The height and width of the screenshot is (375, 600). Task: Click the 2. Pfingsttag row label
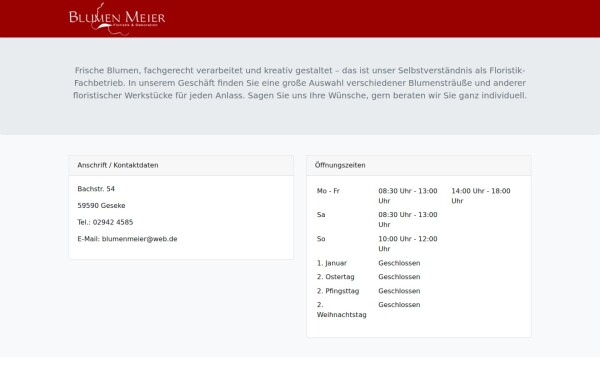point(338,291)
